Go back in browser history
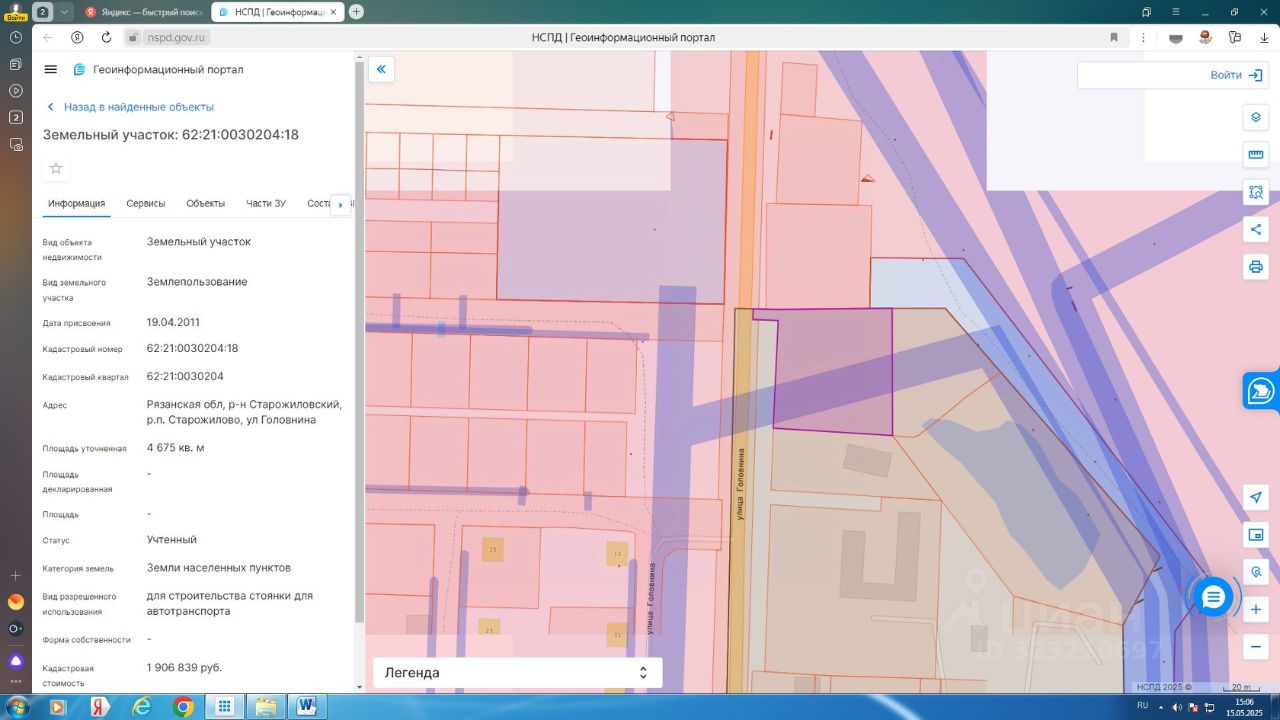This screenshot has width=1280, height=720. click(48, 37)
